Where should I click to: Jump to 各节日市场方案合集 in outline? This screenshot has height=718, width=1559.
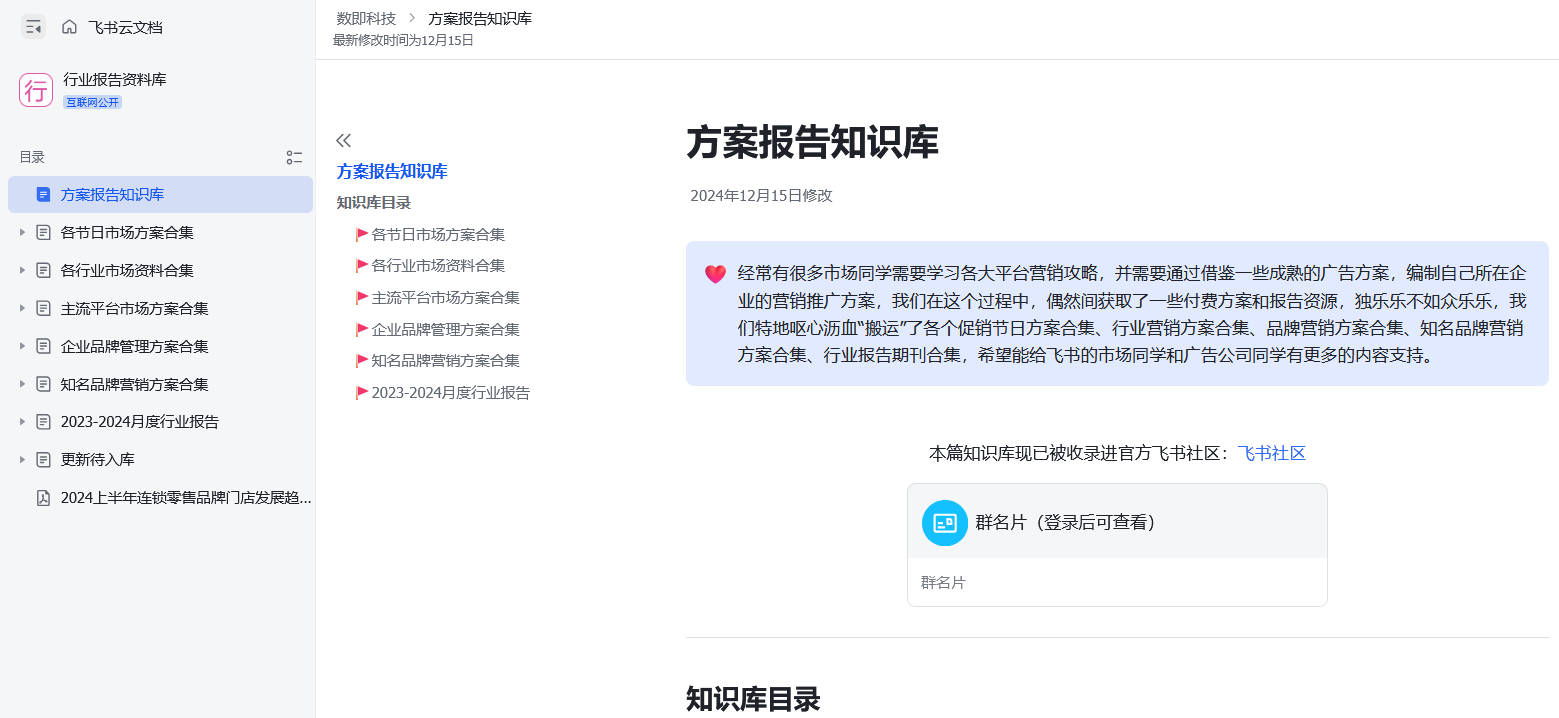point(438,235)
